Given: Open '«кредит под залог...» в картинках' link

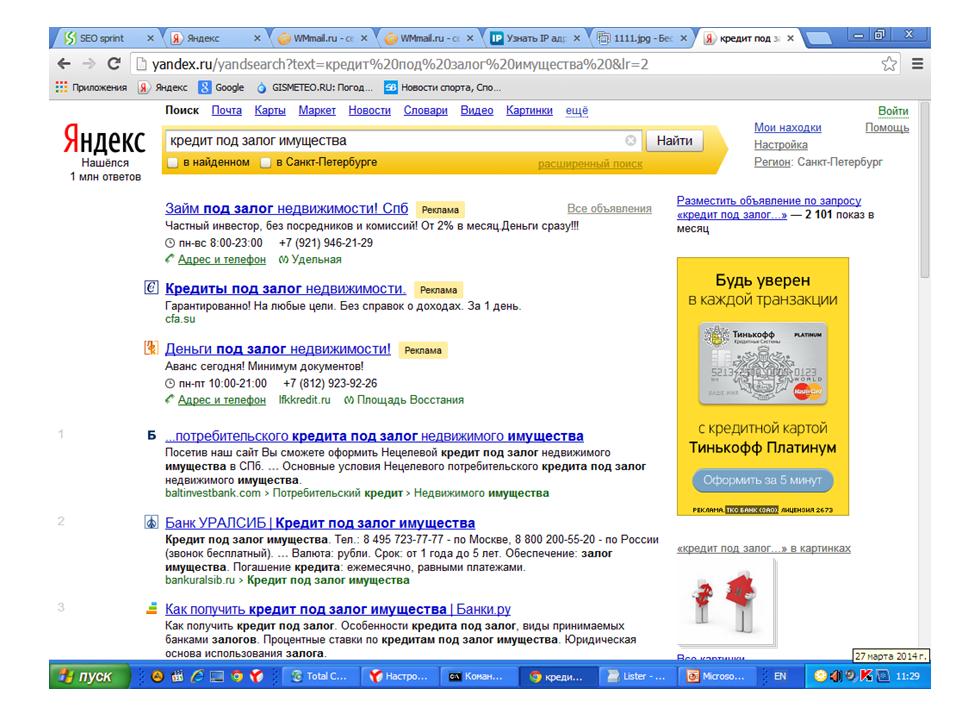Looking at the screenshot, I should click(x=763, y=549).
